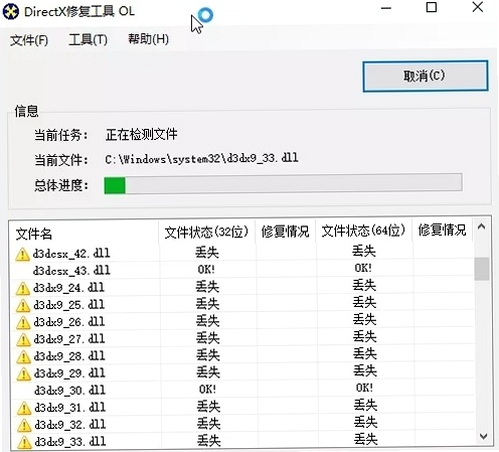Open the 帮助(H) menu

[x=148, y=39]
